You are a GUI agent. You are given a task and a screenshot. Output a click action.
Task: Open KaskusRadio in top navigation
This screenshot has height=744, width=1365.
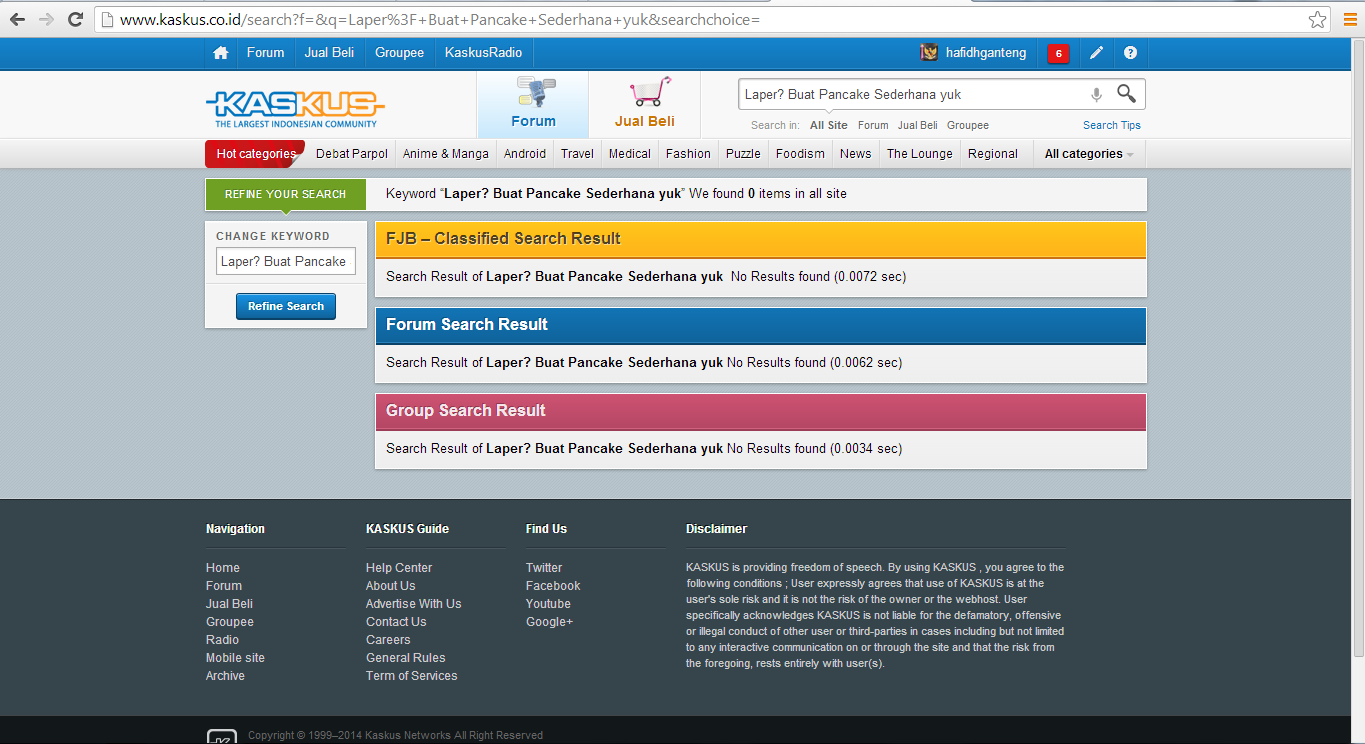coord(484,53)
